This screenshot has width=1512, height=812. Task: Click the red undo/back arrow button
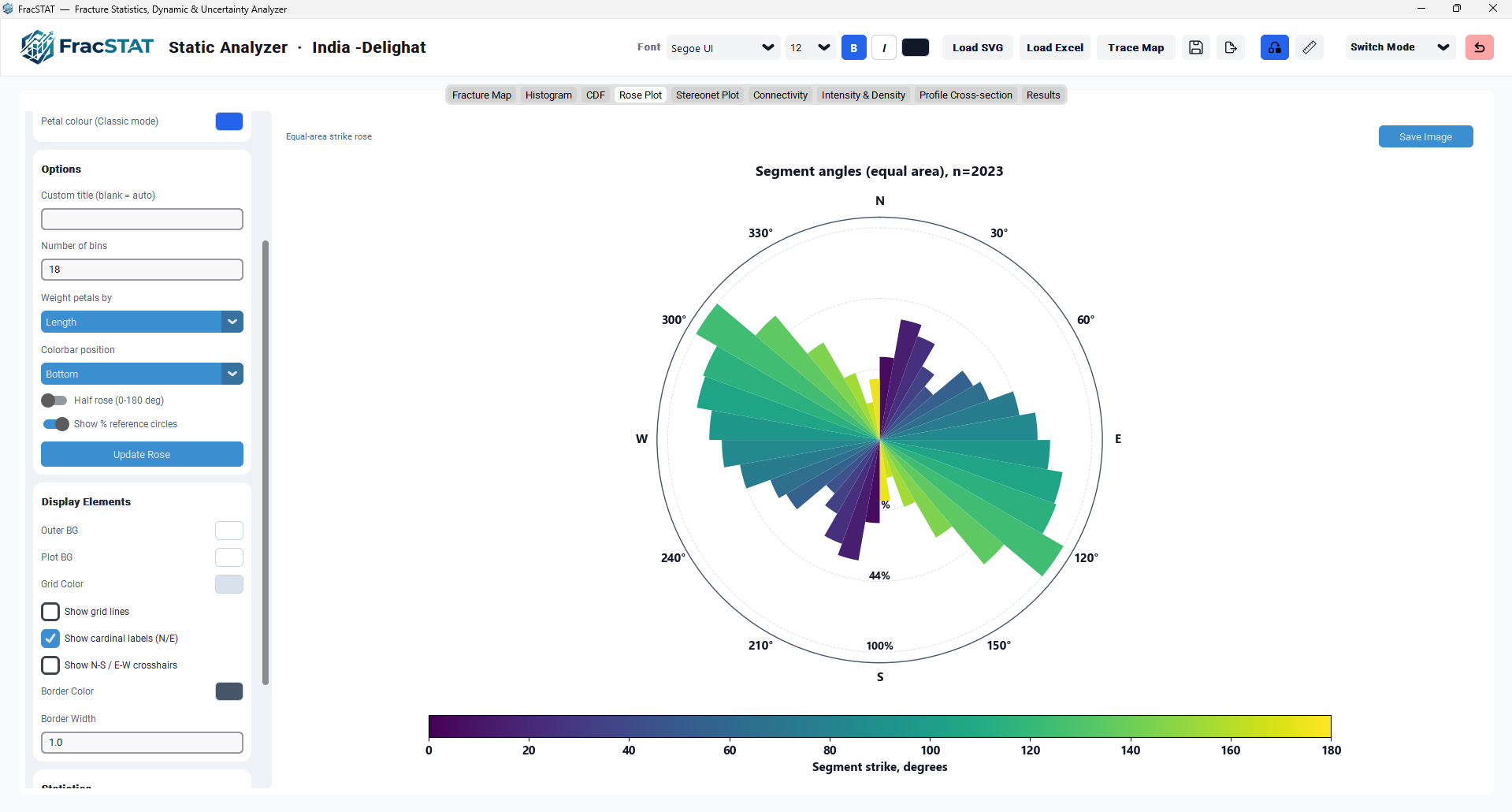coord(1480,47)
